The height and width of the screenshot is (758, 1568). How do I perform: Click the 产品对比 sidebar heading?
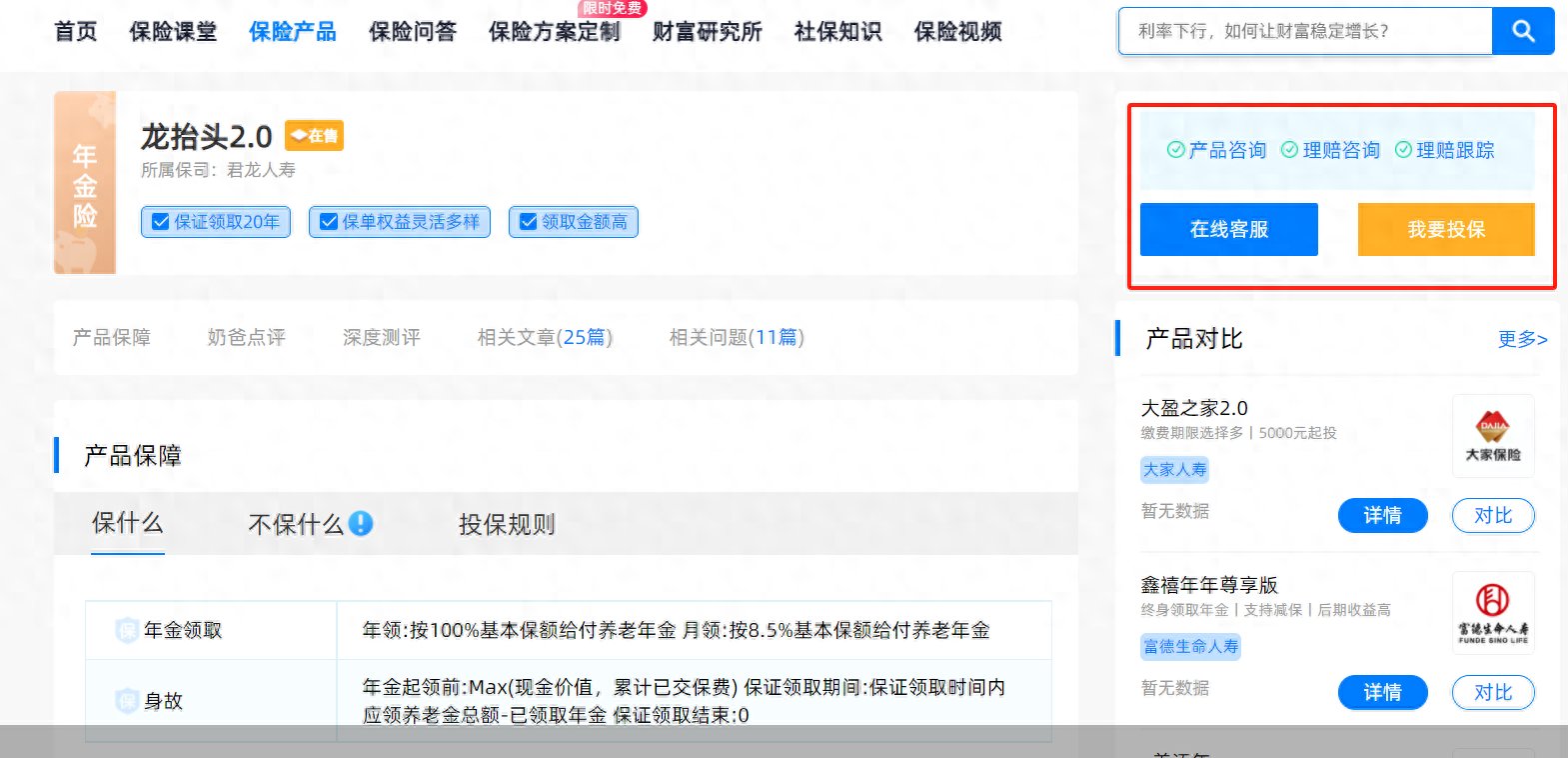[1194, 339]
